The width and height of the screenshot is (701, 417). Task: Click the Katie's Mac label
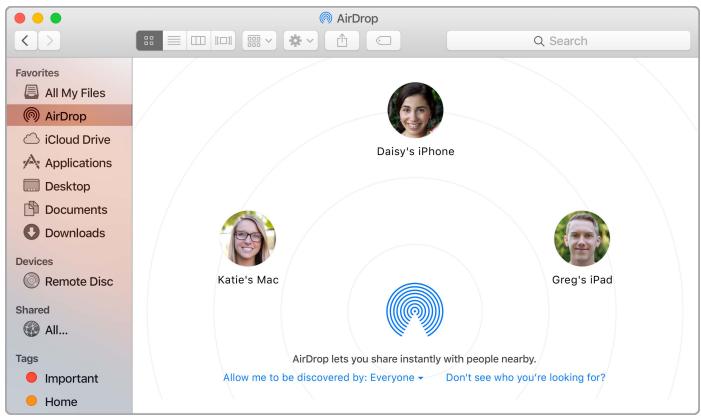248,280
